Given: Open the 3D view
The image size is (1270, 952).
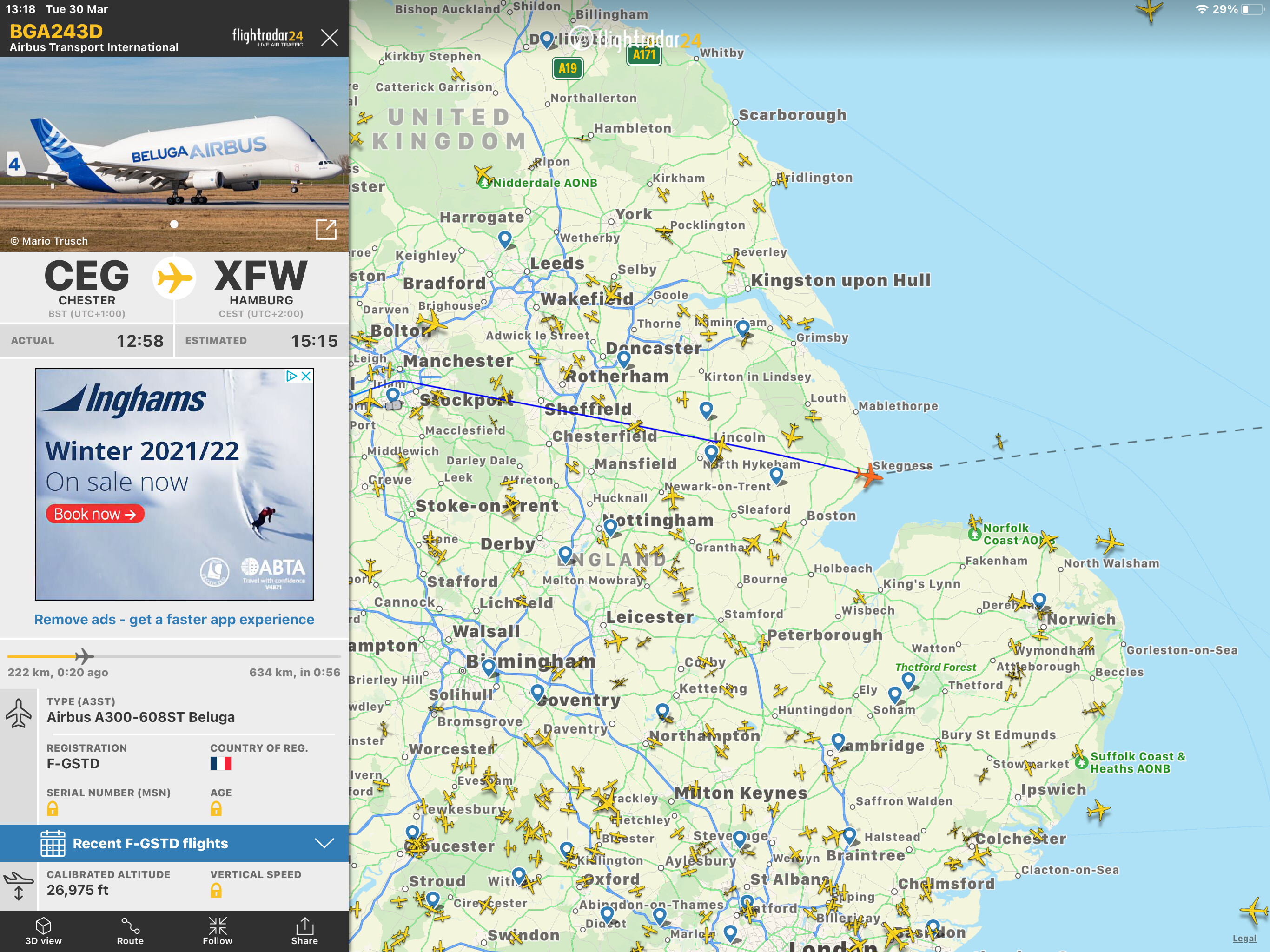Looking at the screenshot, I should pos(44,930).
